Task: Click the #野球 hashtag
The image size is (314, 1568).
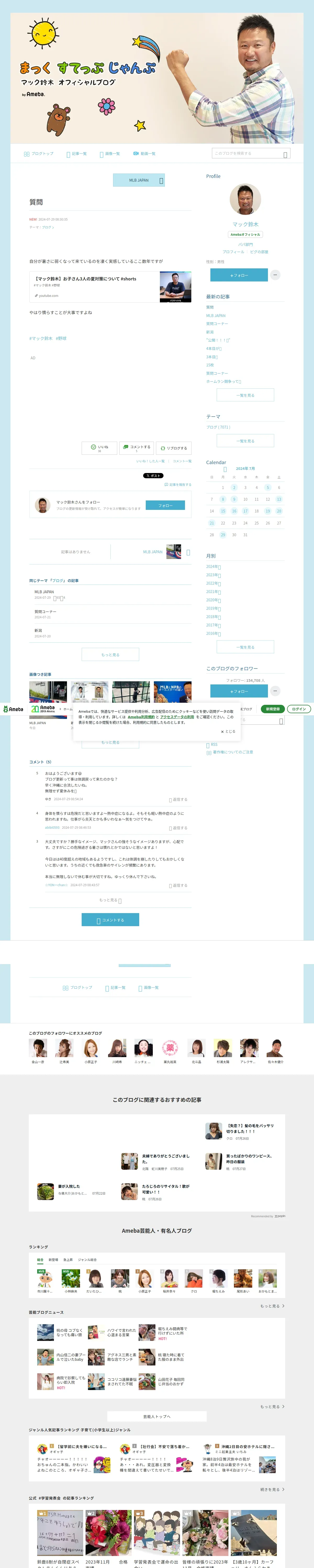Action: pos(61,338)
